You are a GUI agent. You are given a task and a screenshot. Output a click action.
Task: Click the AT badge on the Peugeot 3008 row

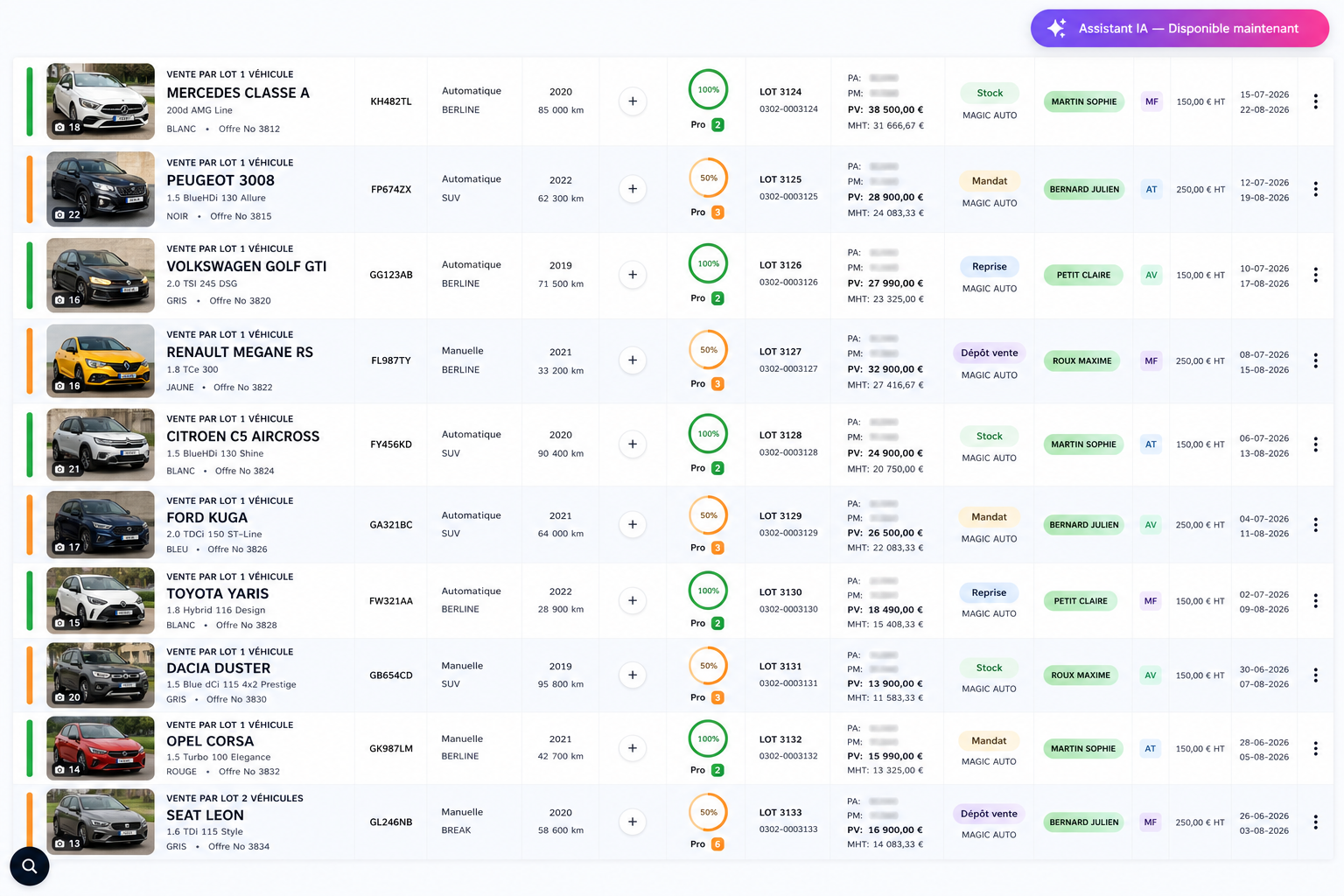click(1151, 189)
